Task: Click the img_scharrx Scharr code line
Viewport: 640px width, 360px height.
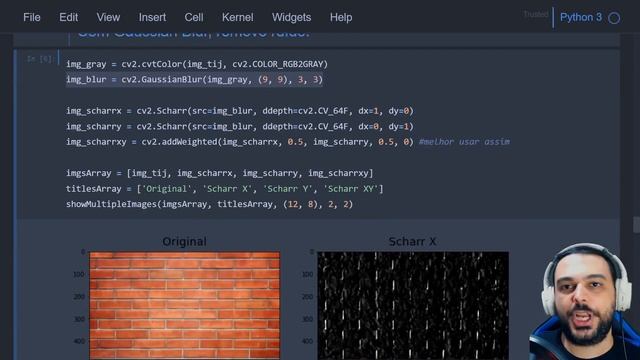Action: click(x=240, y=111)
